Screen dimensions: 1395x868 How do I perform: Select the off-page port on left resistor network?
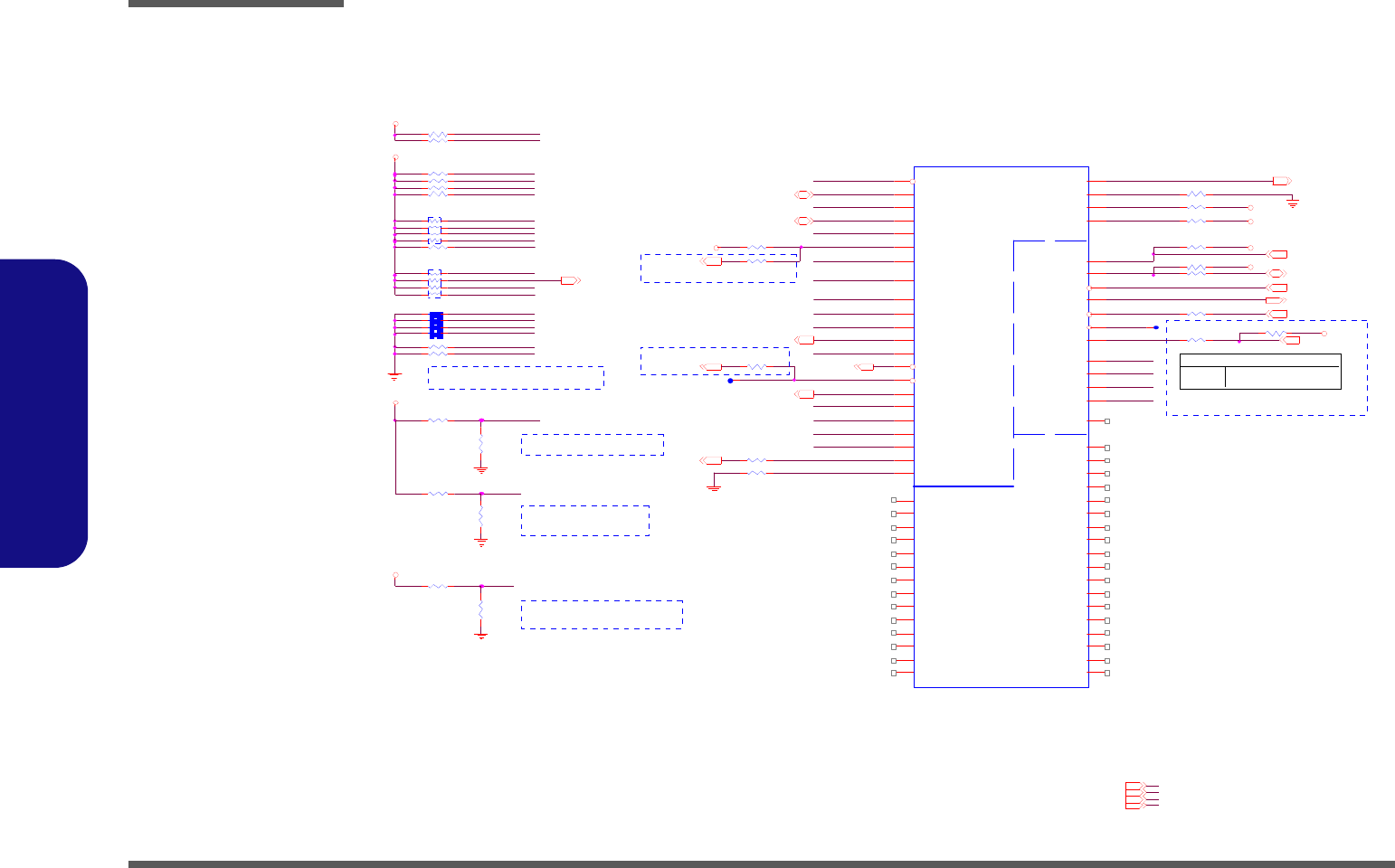point(571,281)
